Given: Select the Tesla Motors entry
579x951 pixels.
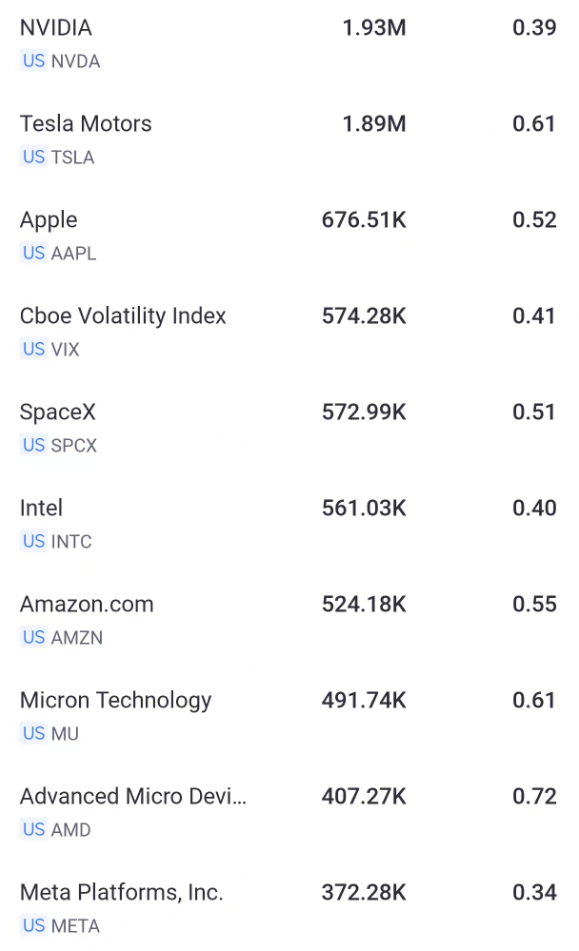Looking at the screenshot, I should (289, 139).
